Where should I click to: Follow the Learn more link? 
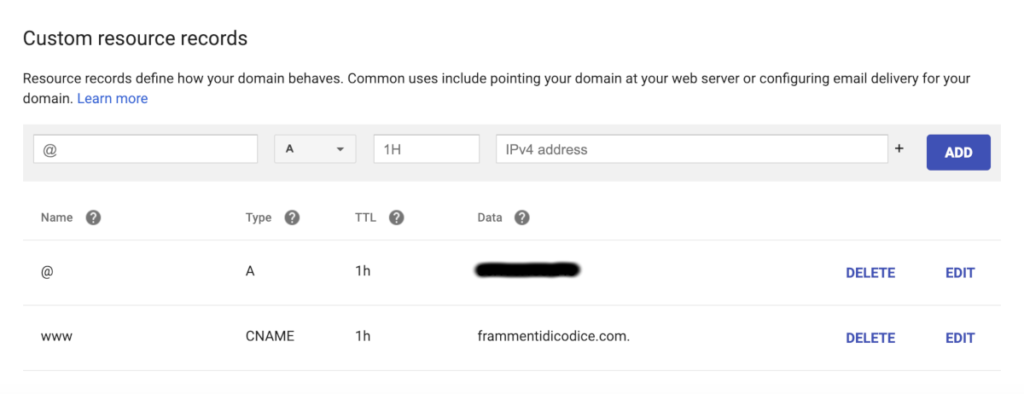(x=112, y=99)
